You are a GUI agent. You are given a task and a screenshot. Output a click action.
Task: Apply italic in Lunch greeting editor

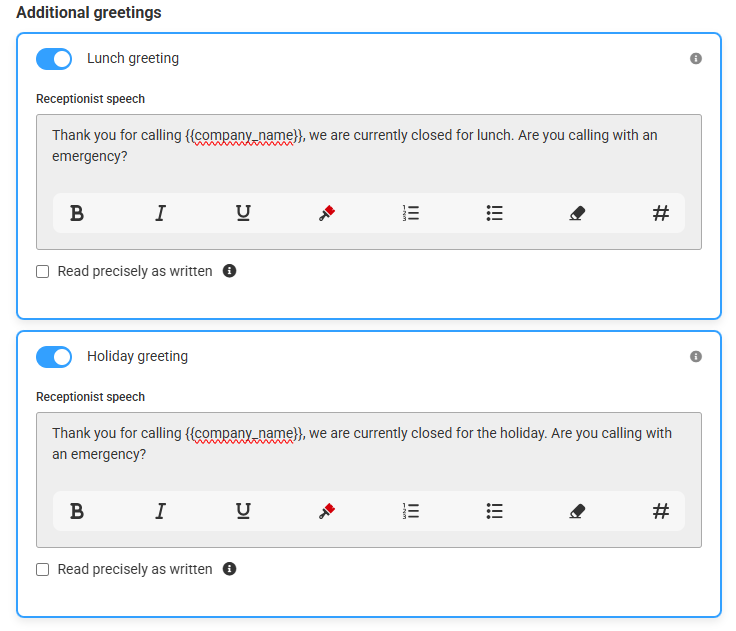click(161, 213)
